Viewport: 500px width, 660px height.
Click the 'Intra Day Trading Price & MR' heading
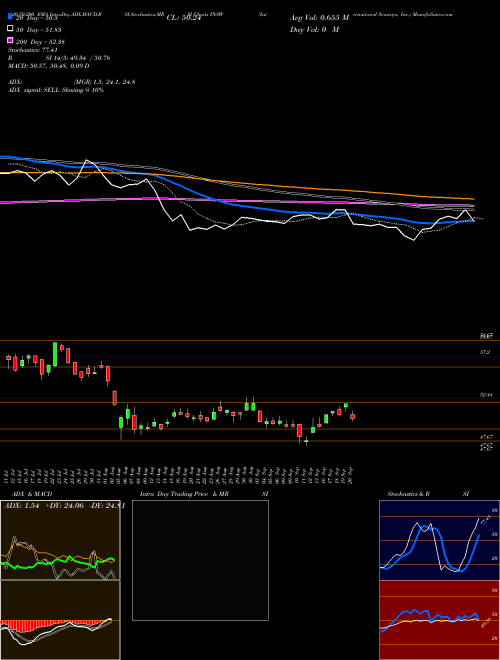click(x=184, y=494)
